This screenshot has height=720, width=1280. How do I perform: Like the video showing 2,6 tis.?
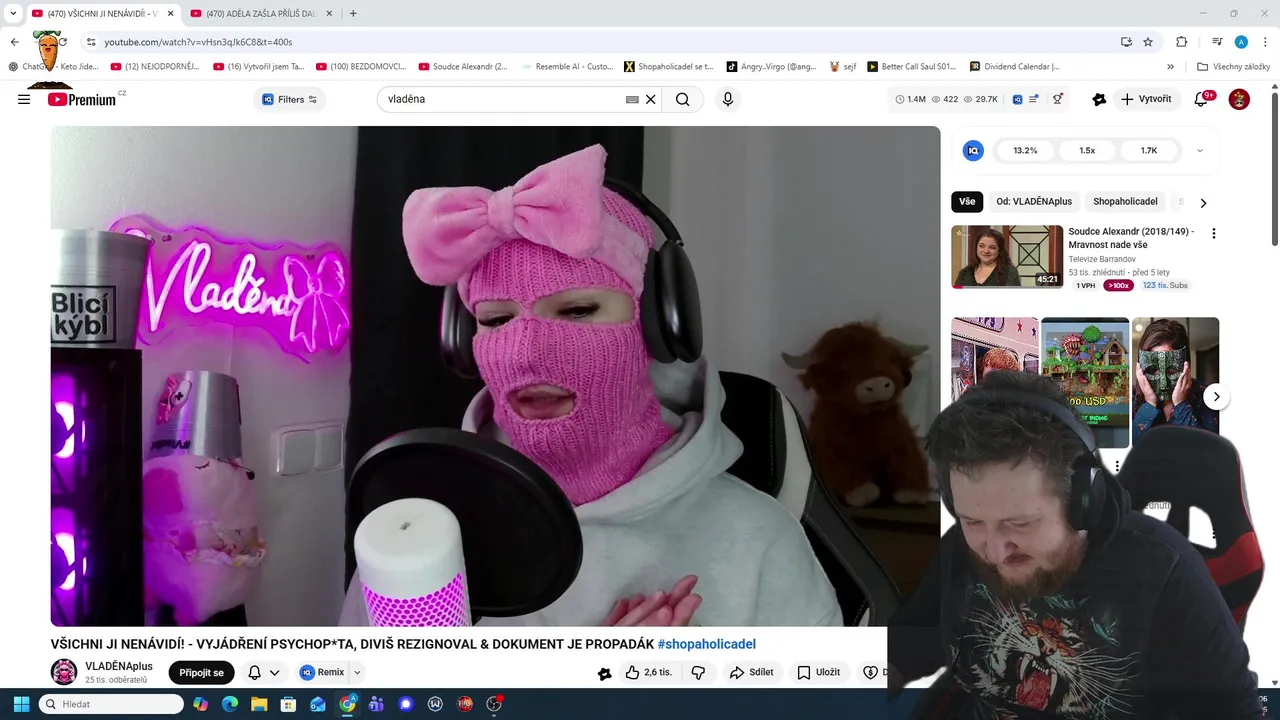[648, 673]
